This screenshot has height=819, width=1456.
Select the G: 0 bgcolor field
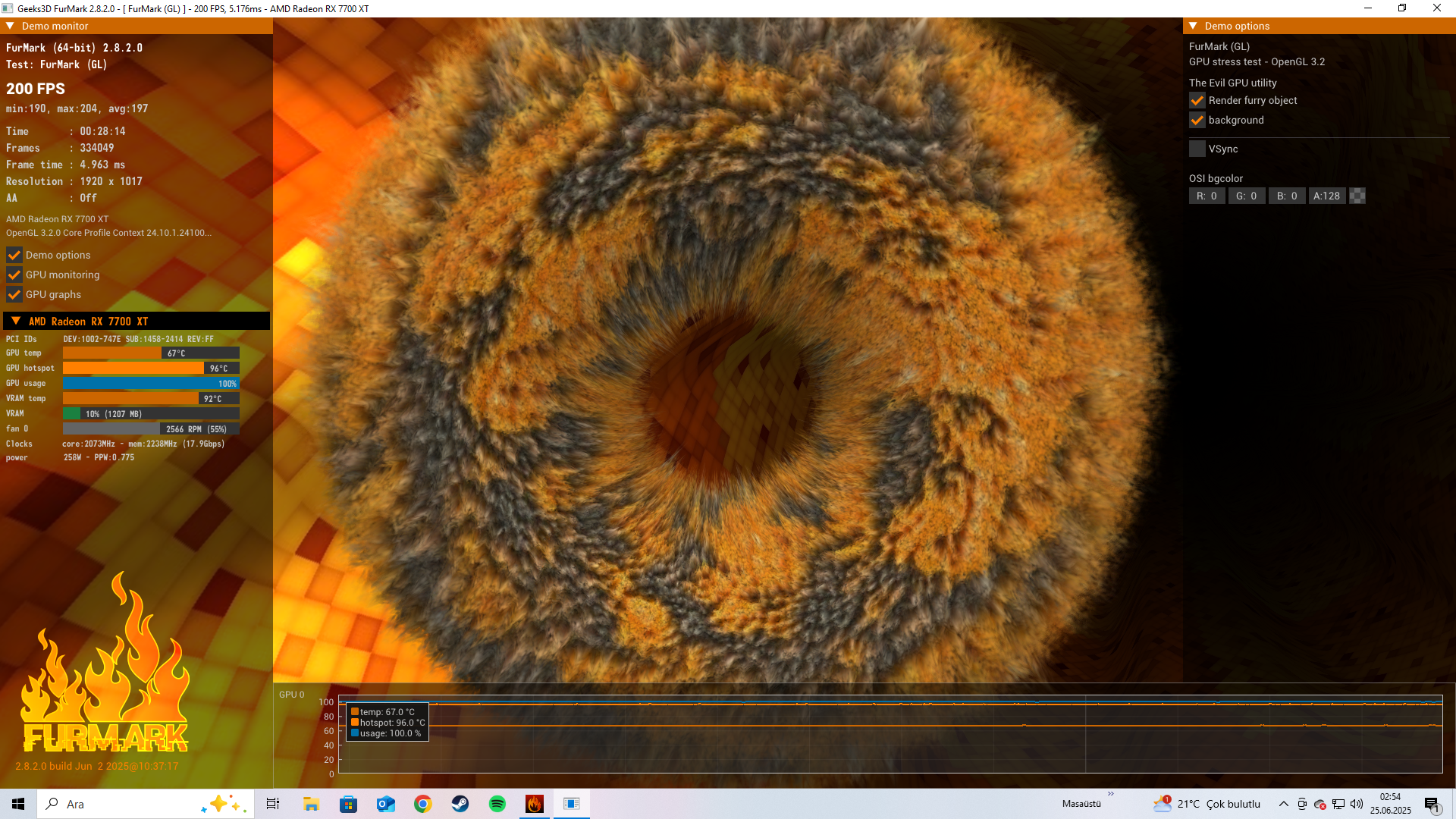(x=1247, y=196)
